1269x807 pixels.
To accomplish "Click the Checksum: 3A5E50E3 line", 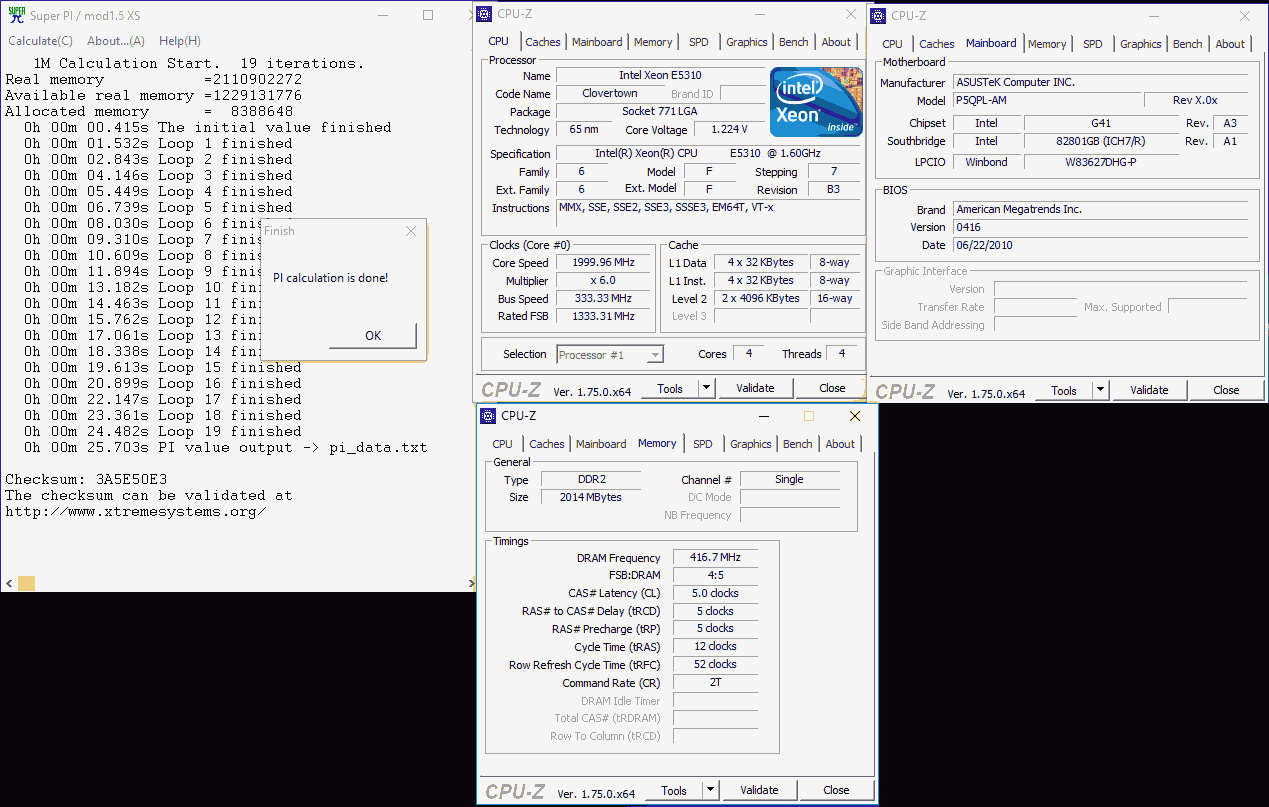I will [86, 479].
